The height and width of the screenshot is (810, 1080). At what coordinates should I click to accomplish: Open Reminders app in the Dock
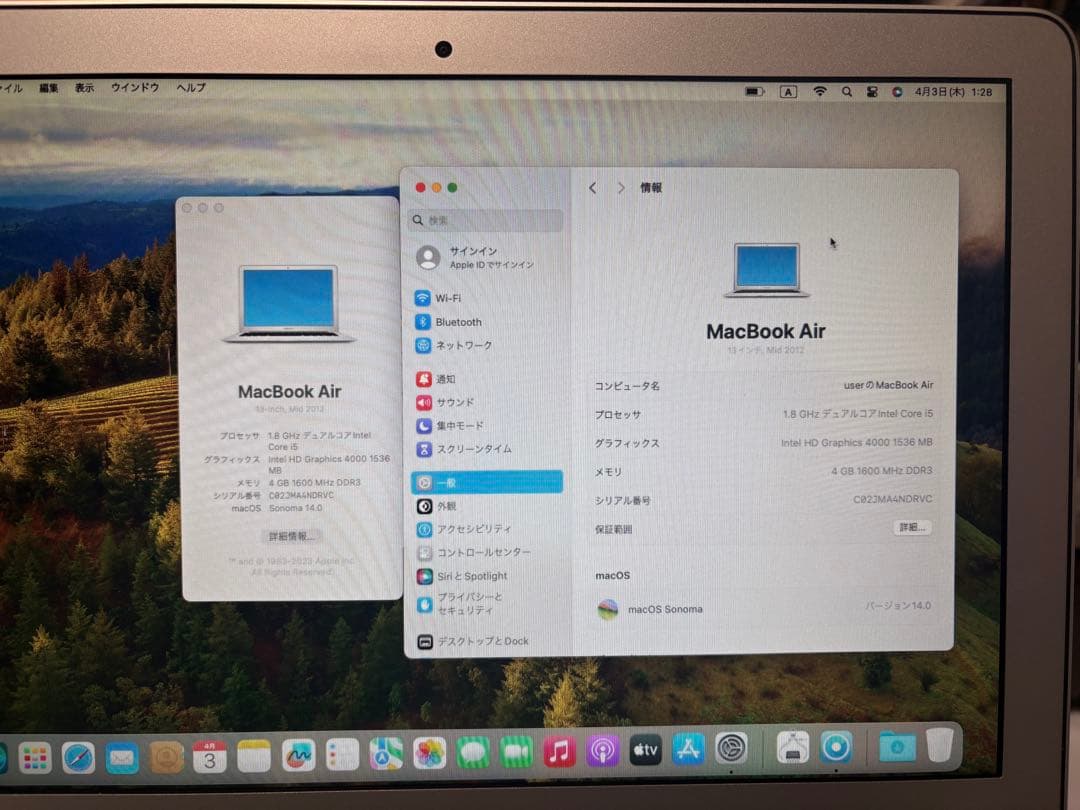pos(342,754)
